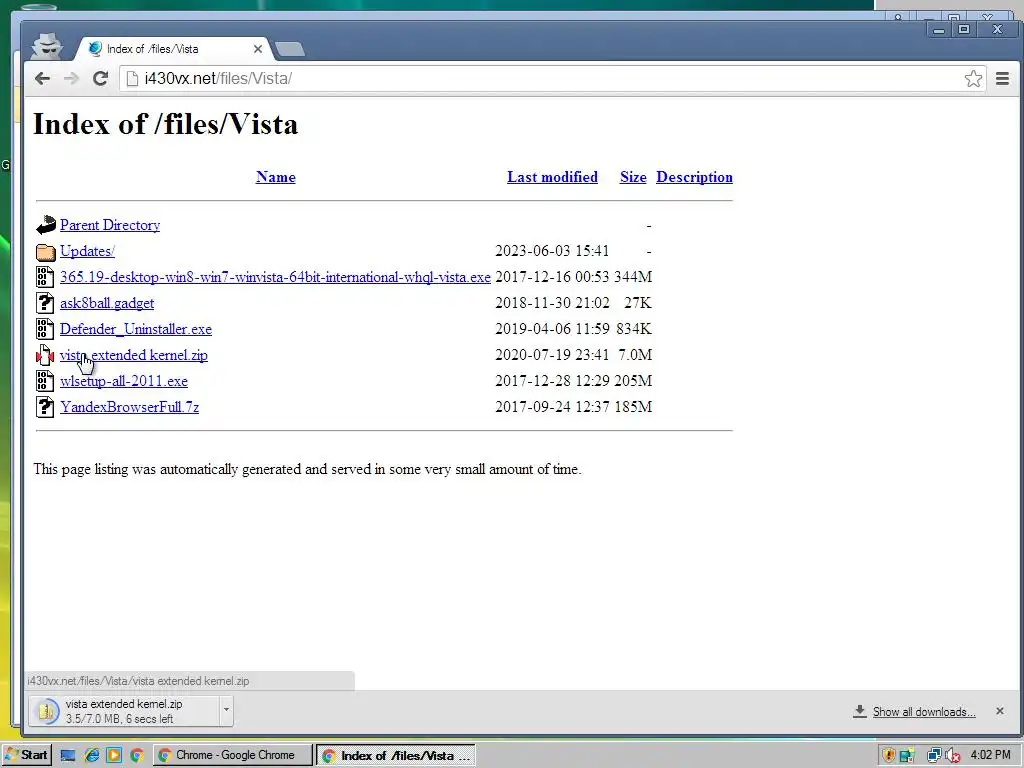This screenshot has width=1024, height=768.
Task: Click the 4:02 PM system clock
Action: coord(990,756)
